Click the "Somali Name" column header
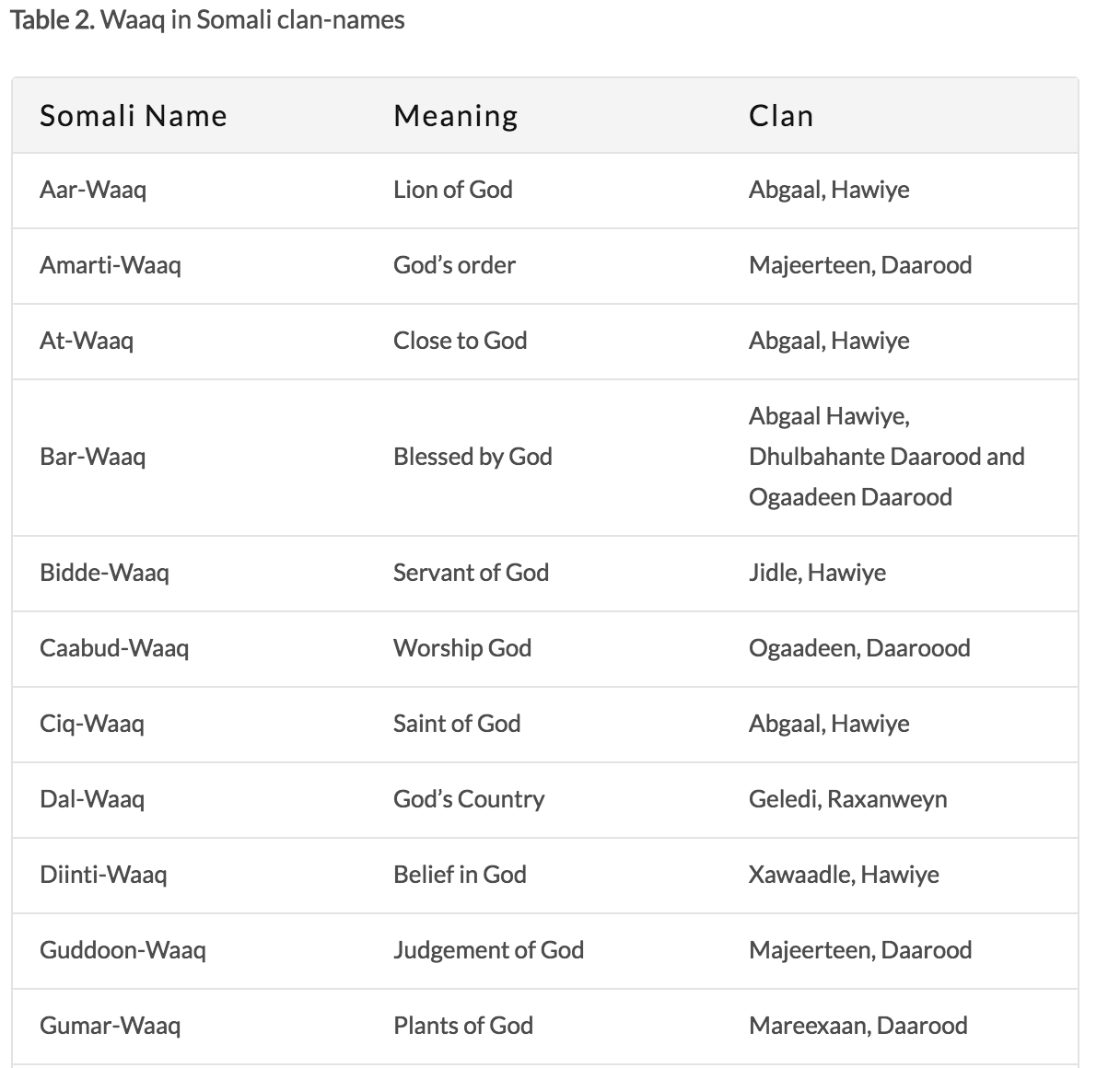The width and height of the screenshot is (1120, 1068). pyautogui.click(x=133, y=116)
